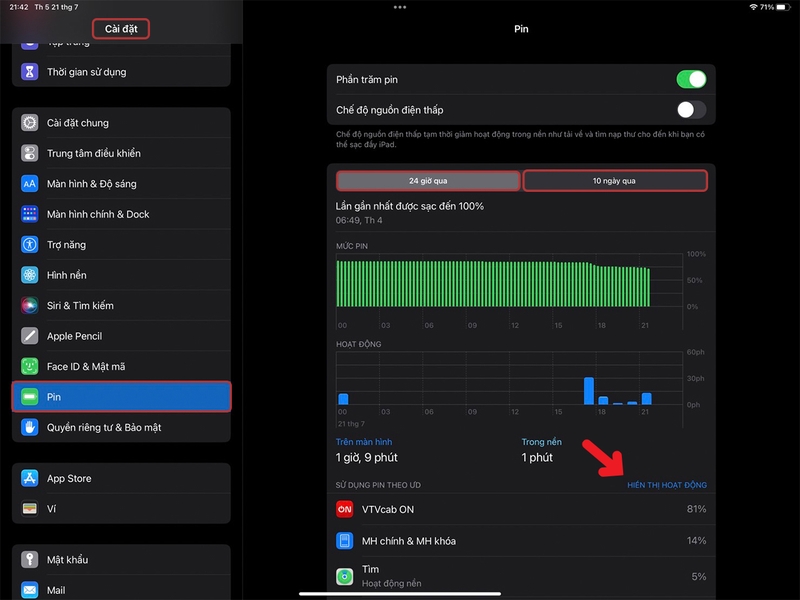Image resolution: width=800 pixels, height=600 pixels.
Task: Open the Siri & Tìm kiếm icon
Action: tap(30, 306)
